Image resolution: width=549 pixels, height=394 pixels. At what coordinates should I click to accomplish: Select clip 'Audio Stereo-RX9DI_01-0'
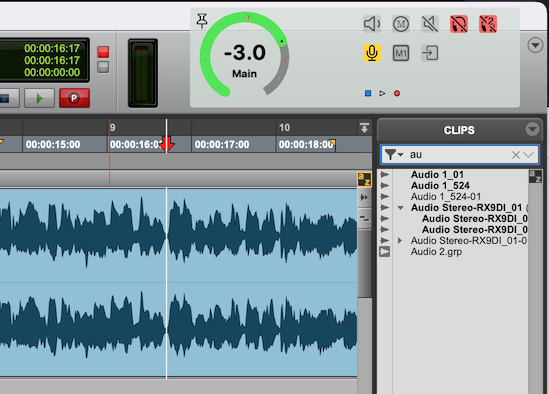(469, 241)
